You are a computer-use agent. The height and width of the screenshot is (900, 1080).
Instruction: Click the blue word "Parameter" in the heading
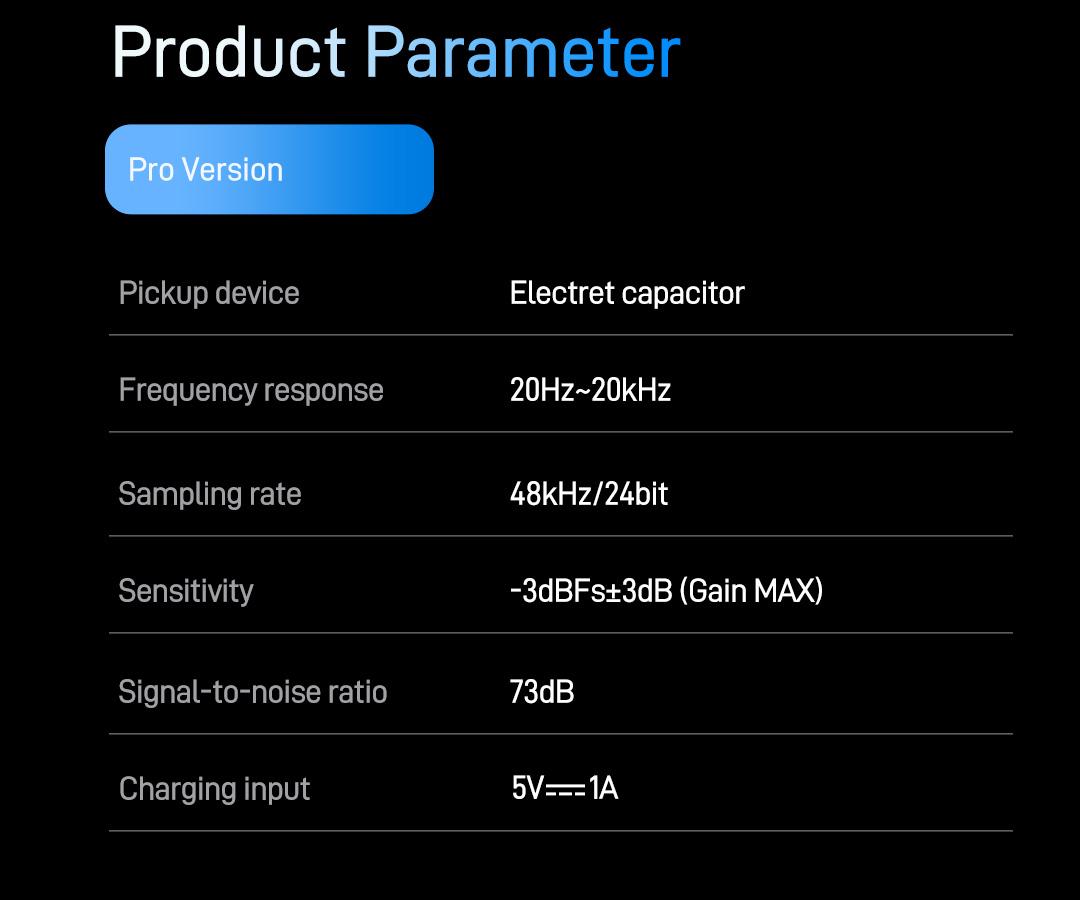coord(522,52)
